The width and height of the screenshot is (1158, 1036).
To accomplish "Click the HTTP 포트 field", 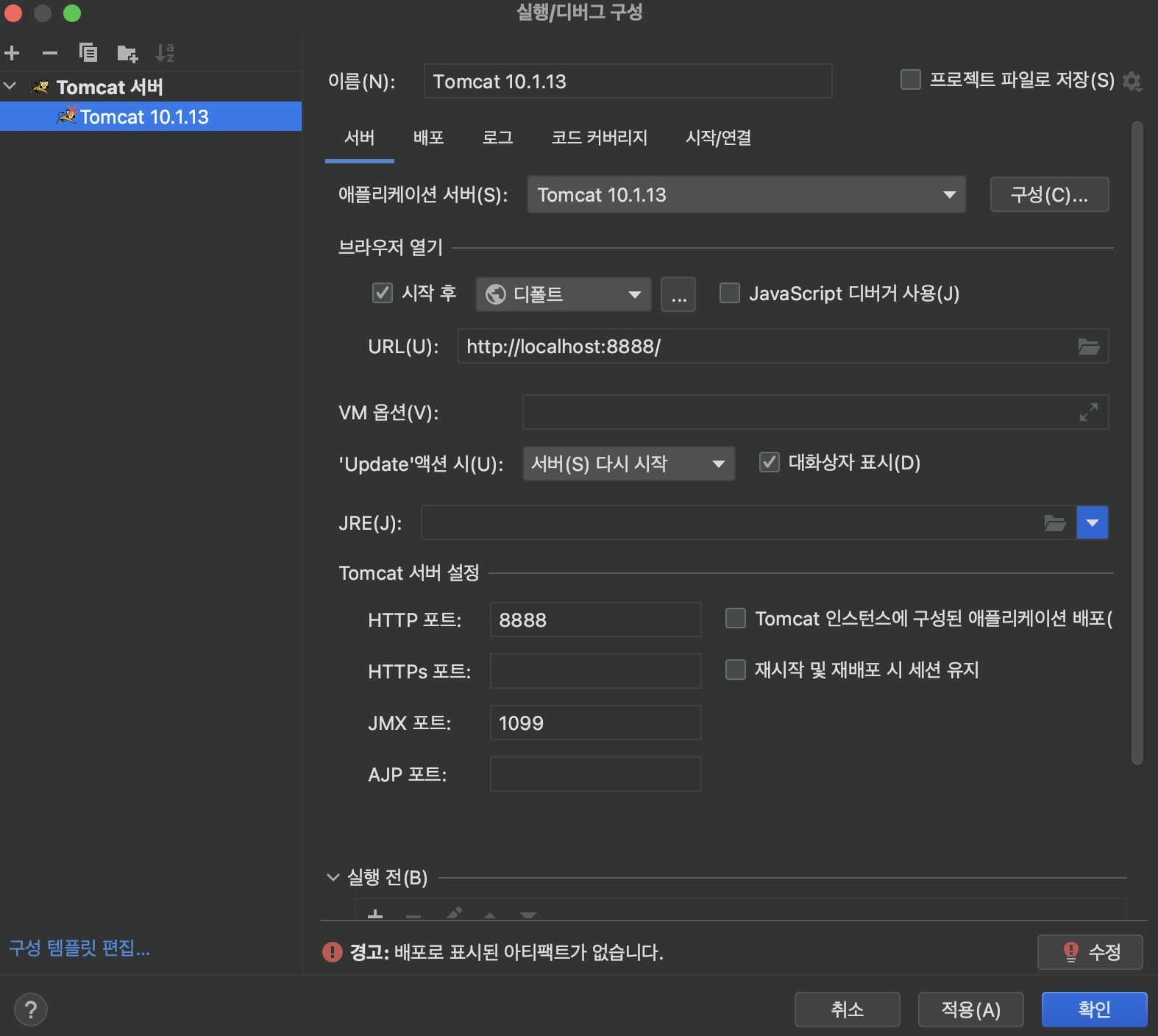I will coord(596,620).
